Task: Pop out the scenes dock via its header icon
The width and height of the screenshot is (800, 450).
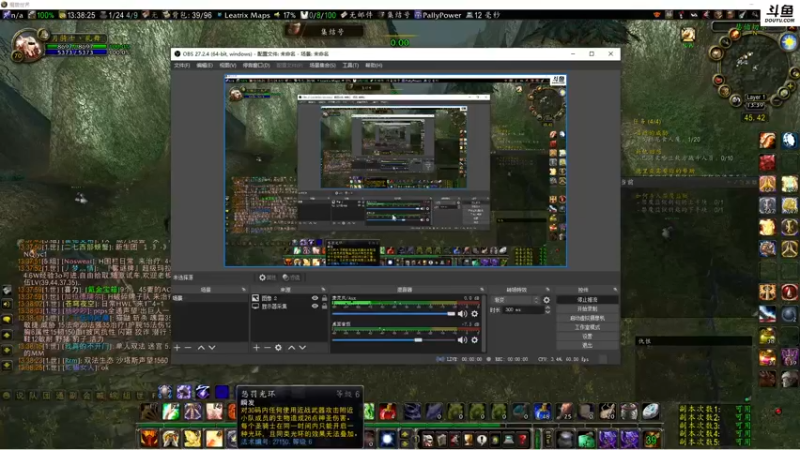Action: 243,289
